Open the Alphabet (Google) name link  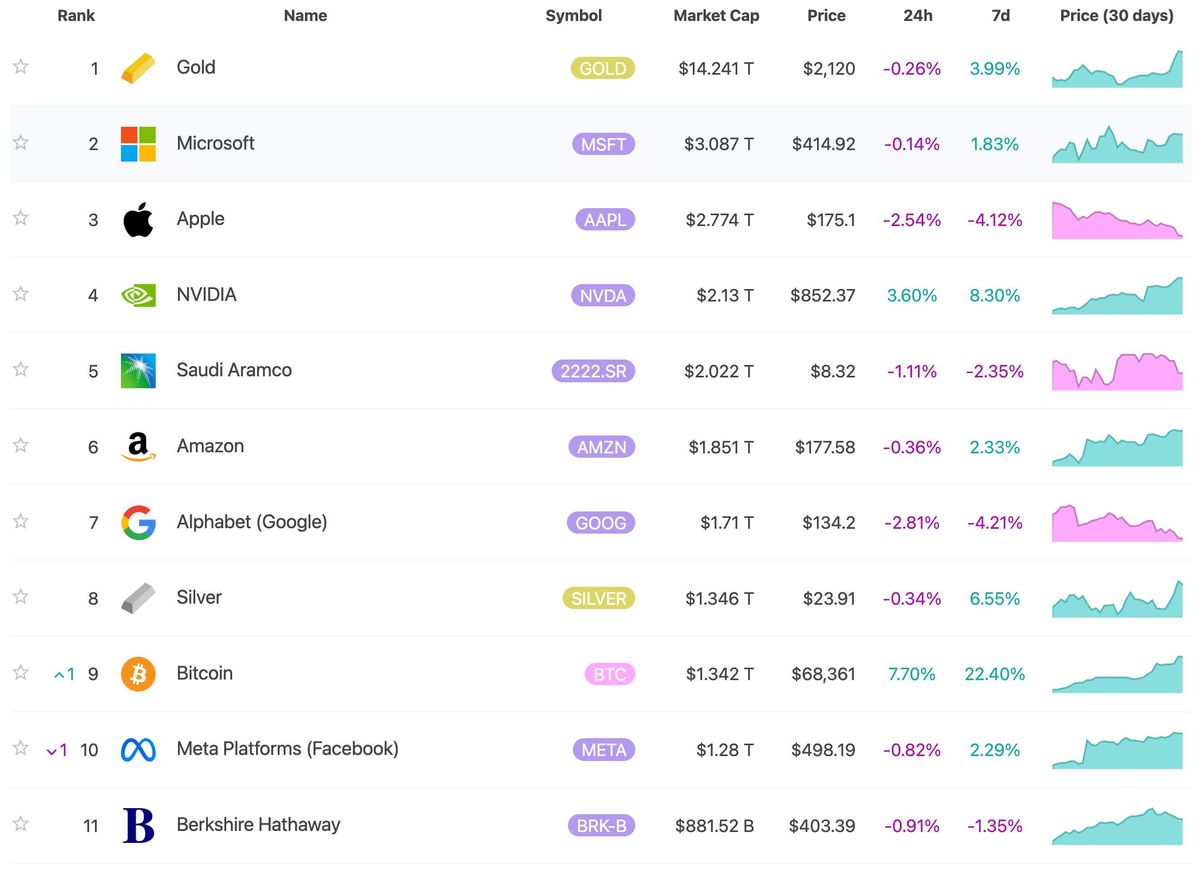click(x=252, y=522)
